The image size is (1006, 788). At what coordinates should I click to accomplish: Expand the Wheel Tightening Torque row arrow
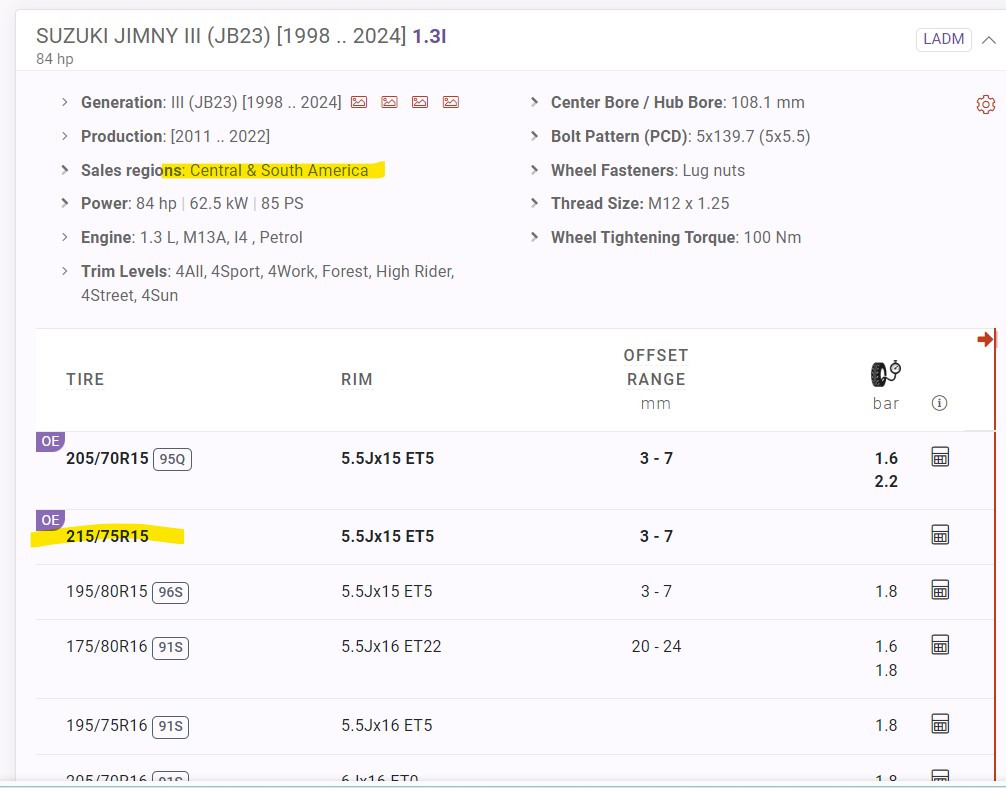(535, 238)
